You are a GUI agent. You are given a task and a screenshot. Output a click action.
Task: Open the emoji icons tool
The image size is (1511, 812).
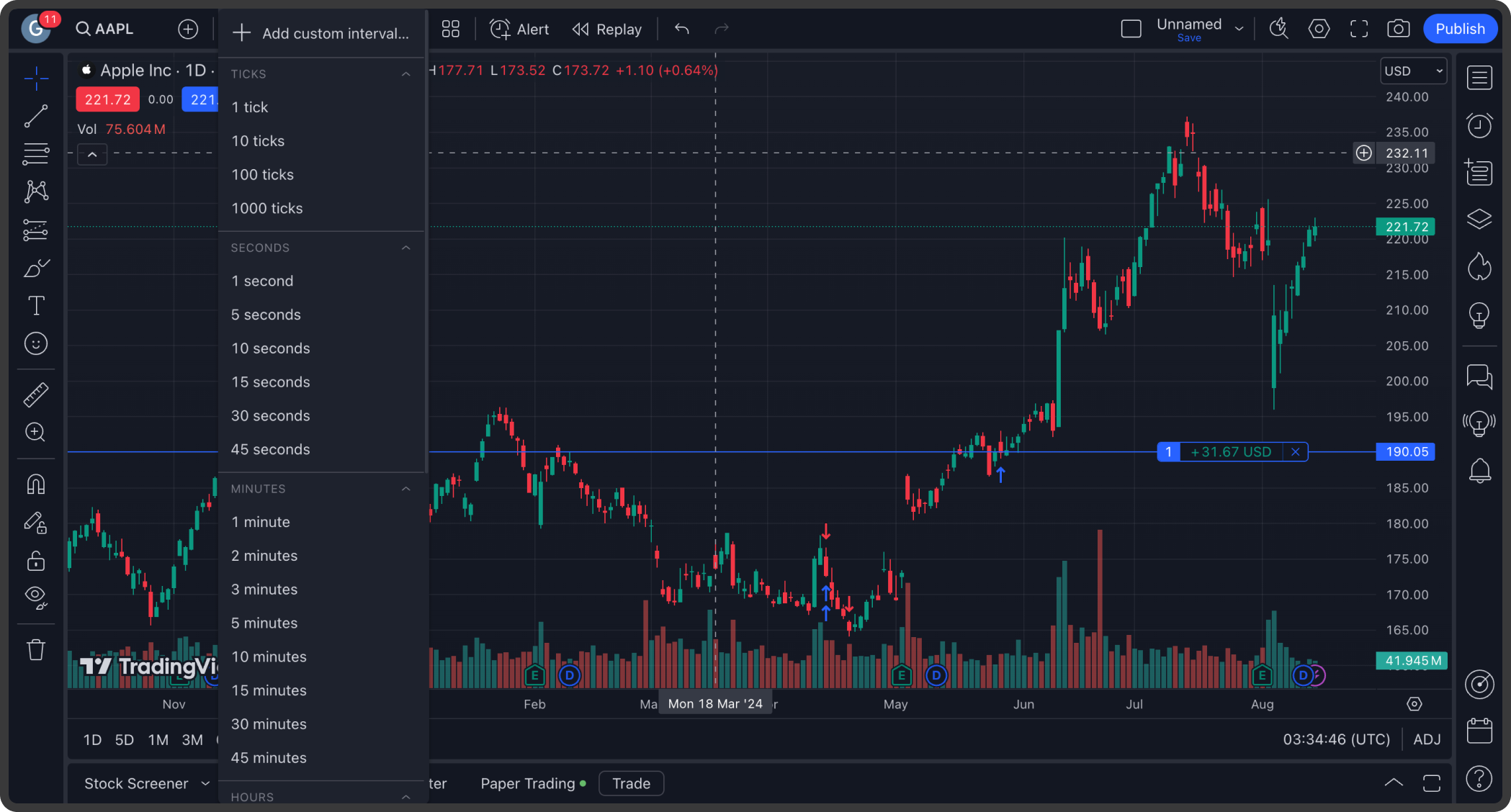[36, 343]
